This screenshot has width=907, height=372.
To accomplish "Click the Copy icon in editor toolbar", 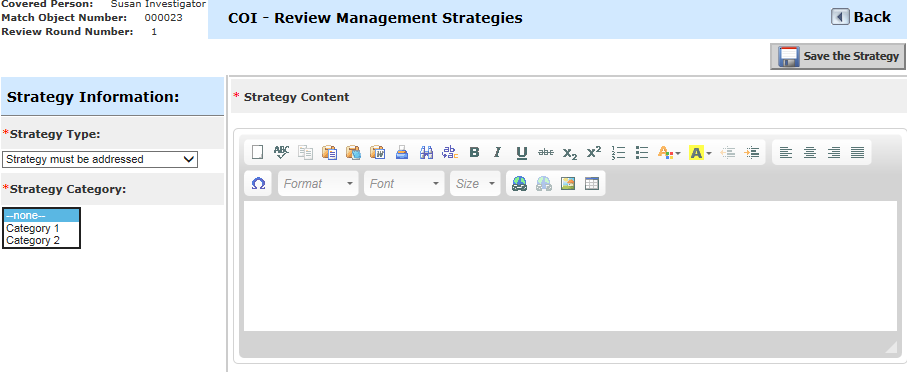I will coord(305,152).
